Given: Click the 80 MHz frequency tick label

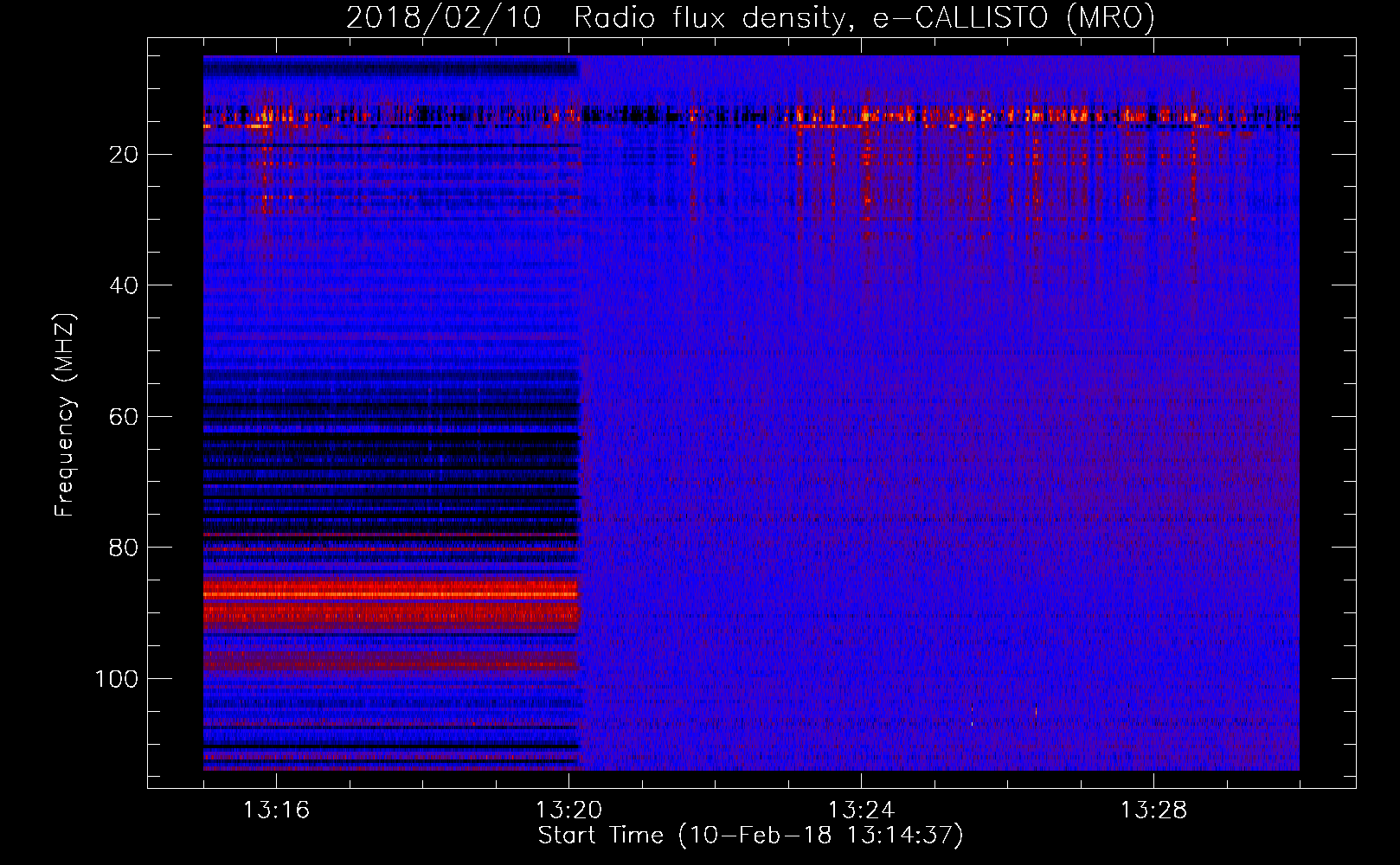Looking at the screenshot, I should click(x=125, y=548).
